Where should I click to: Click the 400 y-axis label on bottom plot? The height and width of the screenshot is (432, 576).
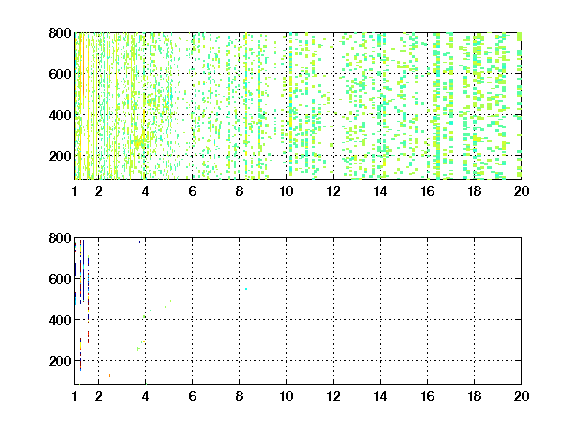[60, 320]
